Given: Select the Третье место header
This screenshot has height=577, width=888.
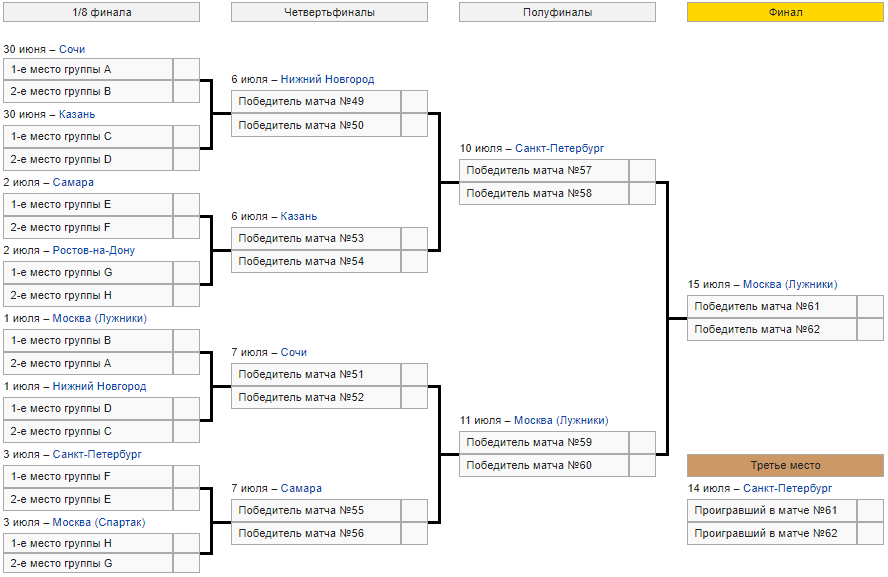Looking at the screenshot, I should [785, 465].
